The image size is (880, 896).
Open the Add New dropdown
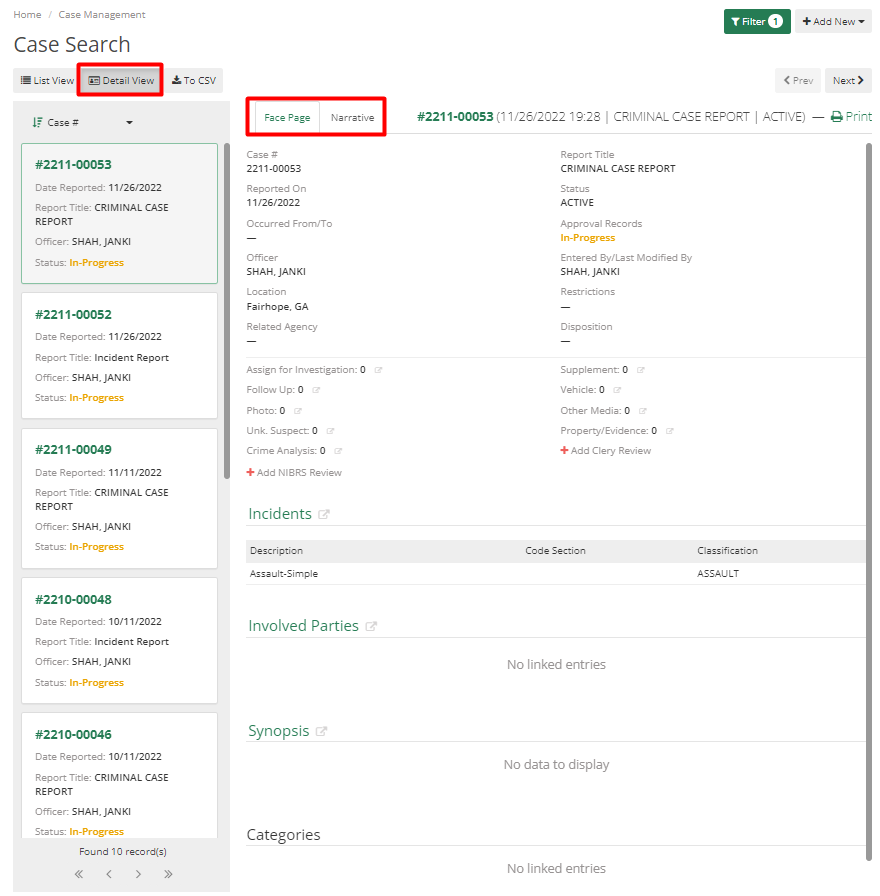point(833,20)
